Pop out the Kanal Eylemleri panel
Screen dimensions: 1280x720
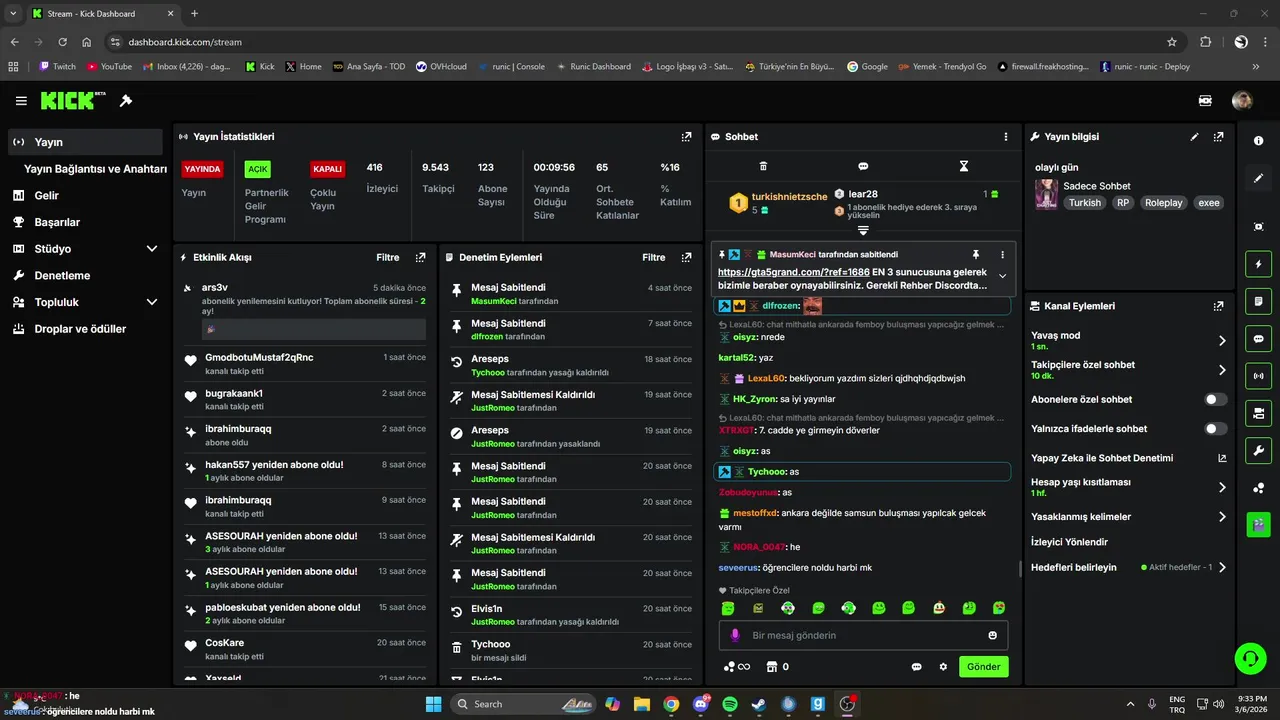pos(1218,306)
